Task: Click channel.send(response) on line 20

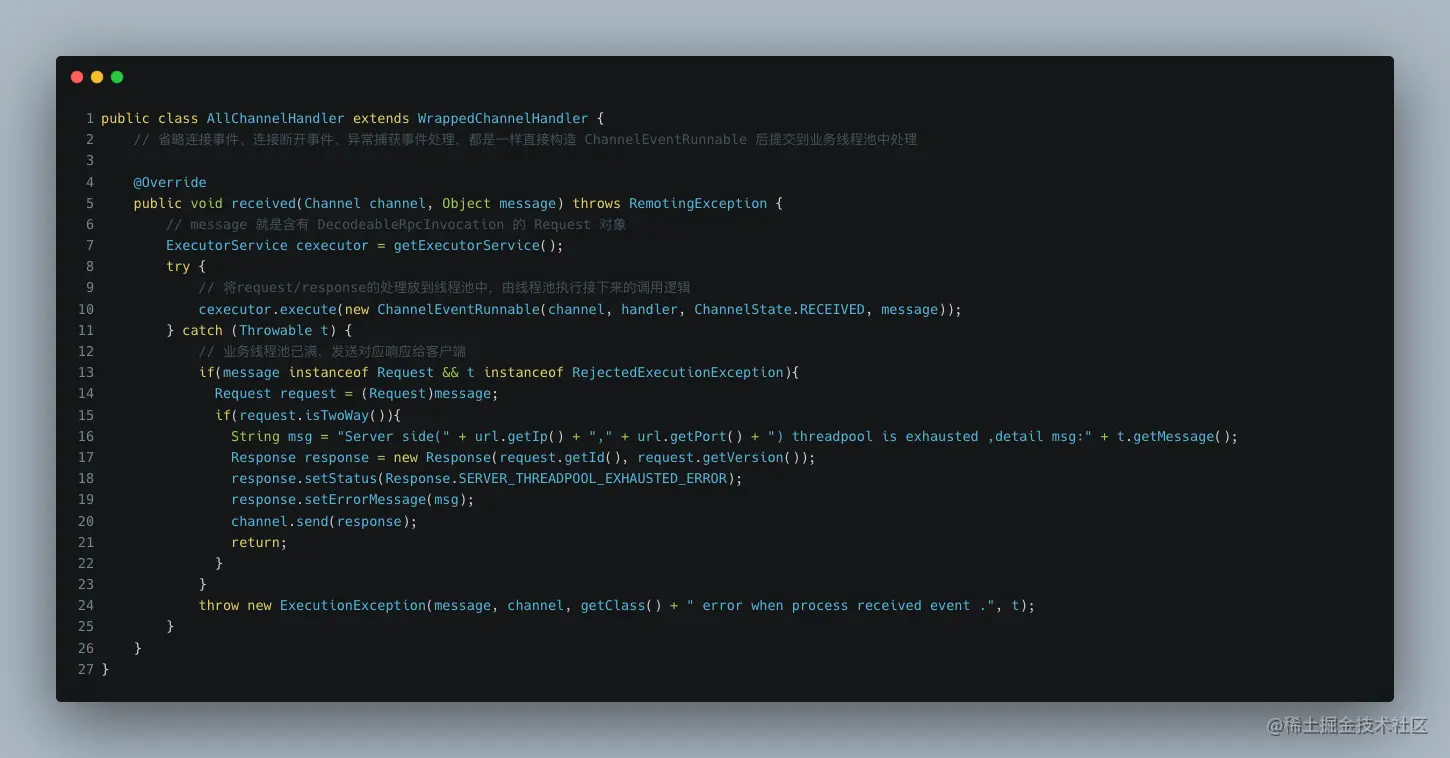Action: pyautogui.click(x=322, y=520)
